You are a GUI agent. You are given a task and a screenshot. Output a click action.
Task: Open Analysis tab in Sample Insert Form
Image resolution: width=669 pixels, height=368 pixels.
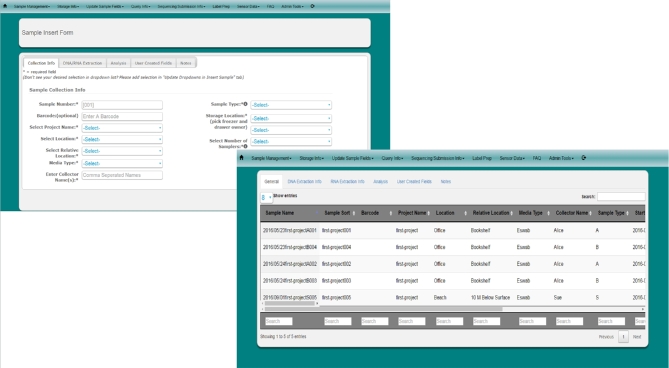click(118, 63)
